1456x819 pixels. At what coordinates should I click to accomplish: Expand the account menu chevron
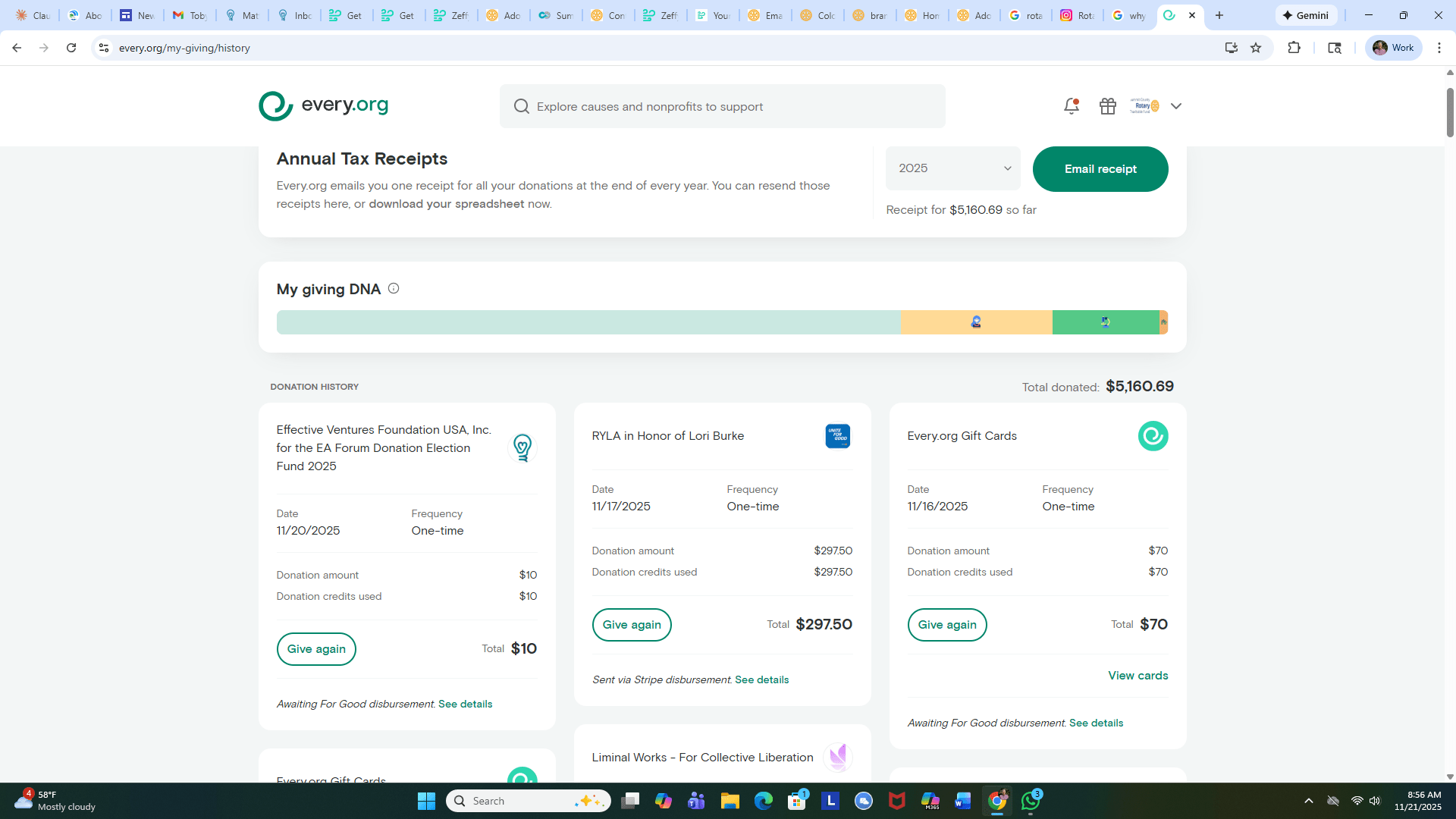click(x=1175, y=106)
